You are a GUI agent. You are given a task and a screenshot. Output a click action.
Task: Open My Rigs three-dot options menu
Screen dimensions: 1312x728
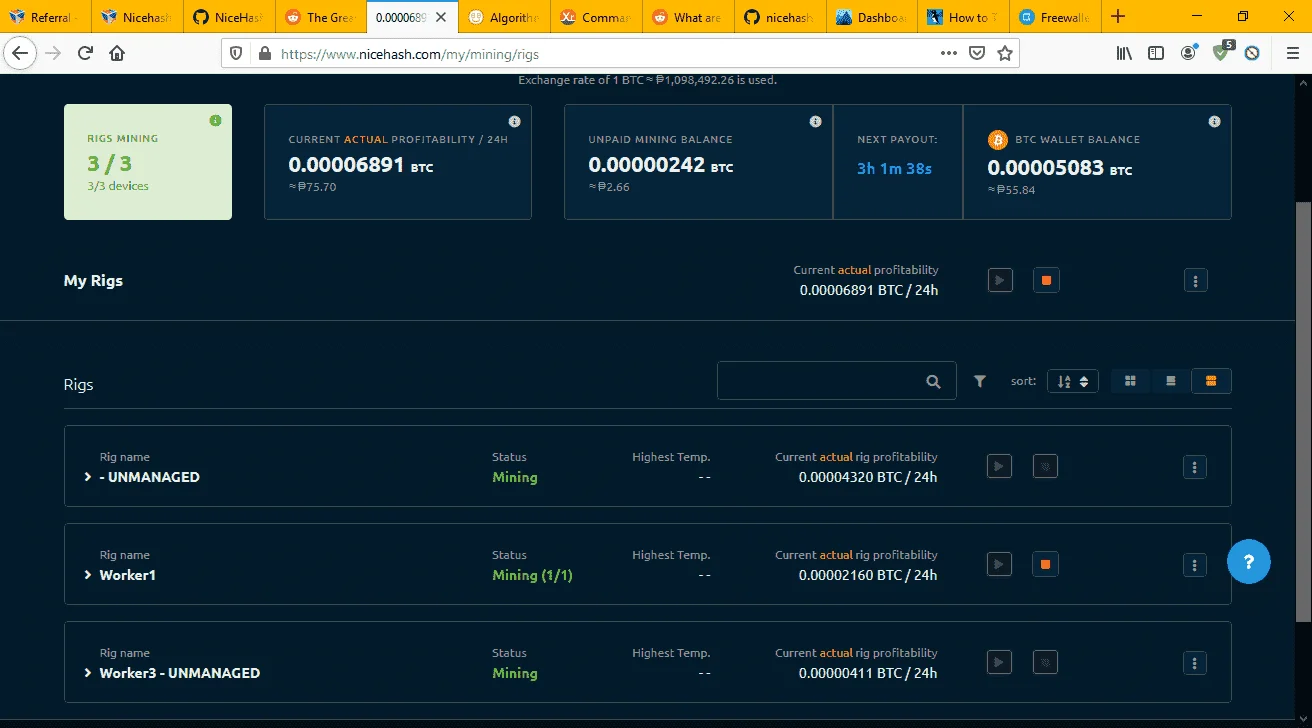pyautogui.click(x=1195, y=280)
